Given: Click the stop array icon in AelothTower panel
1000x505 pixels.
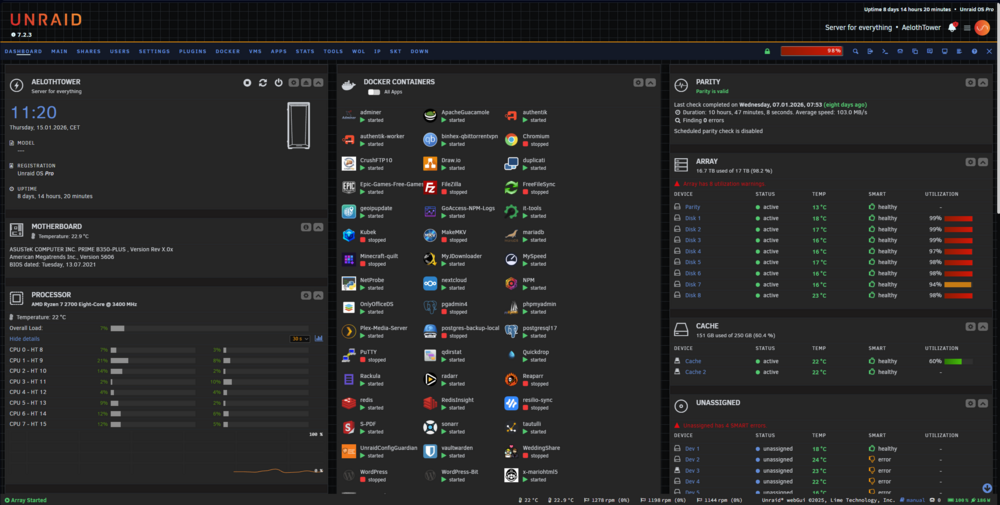Looking at the screenshot, I should tap(247, 83).
